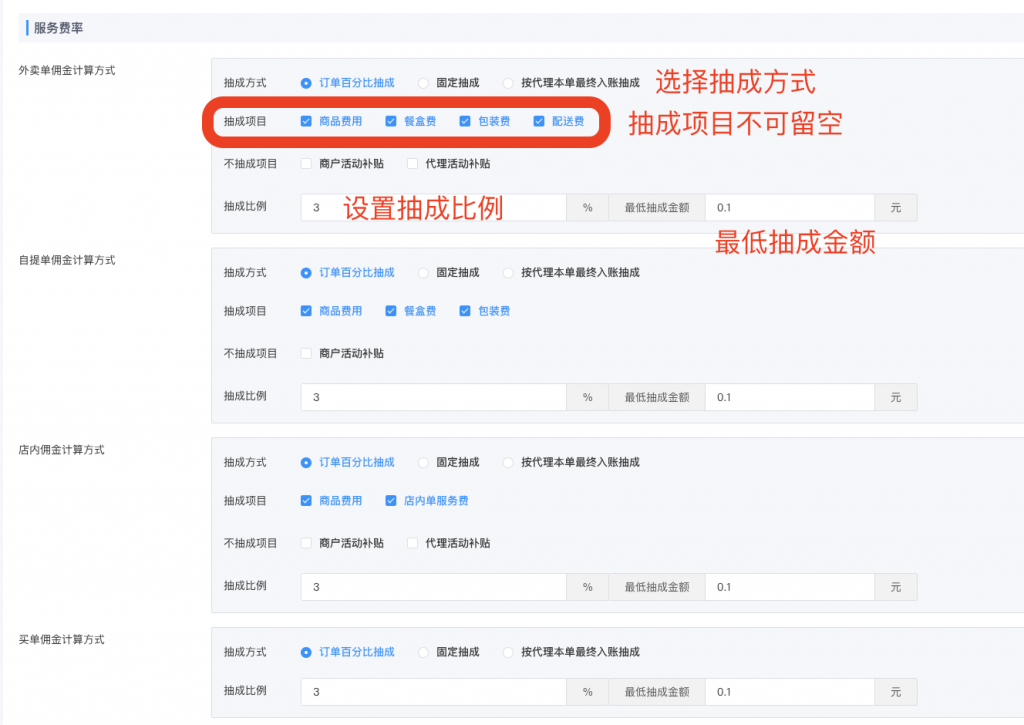Viewport: 1024px width, 725px height.
Task: Click the 店内 最低抽成金额 input field
Action: [x=790, y=587]
